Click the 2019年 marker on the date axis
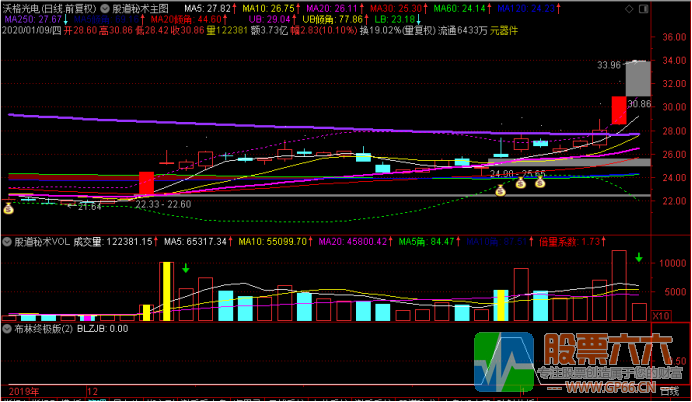 pyautogui.click(x=21, y=391)
